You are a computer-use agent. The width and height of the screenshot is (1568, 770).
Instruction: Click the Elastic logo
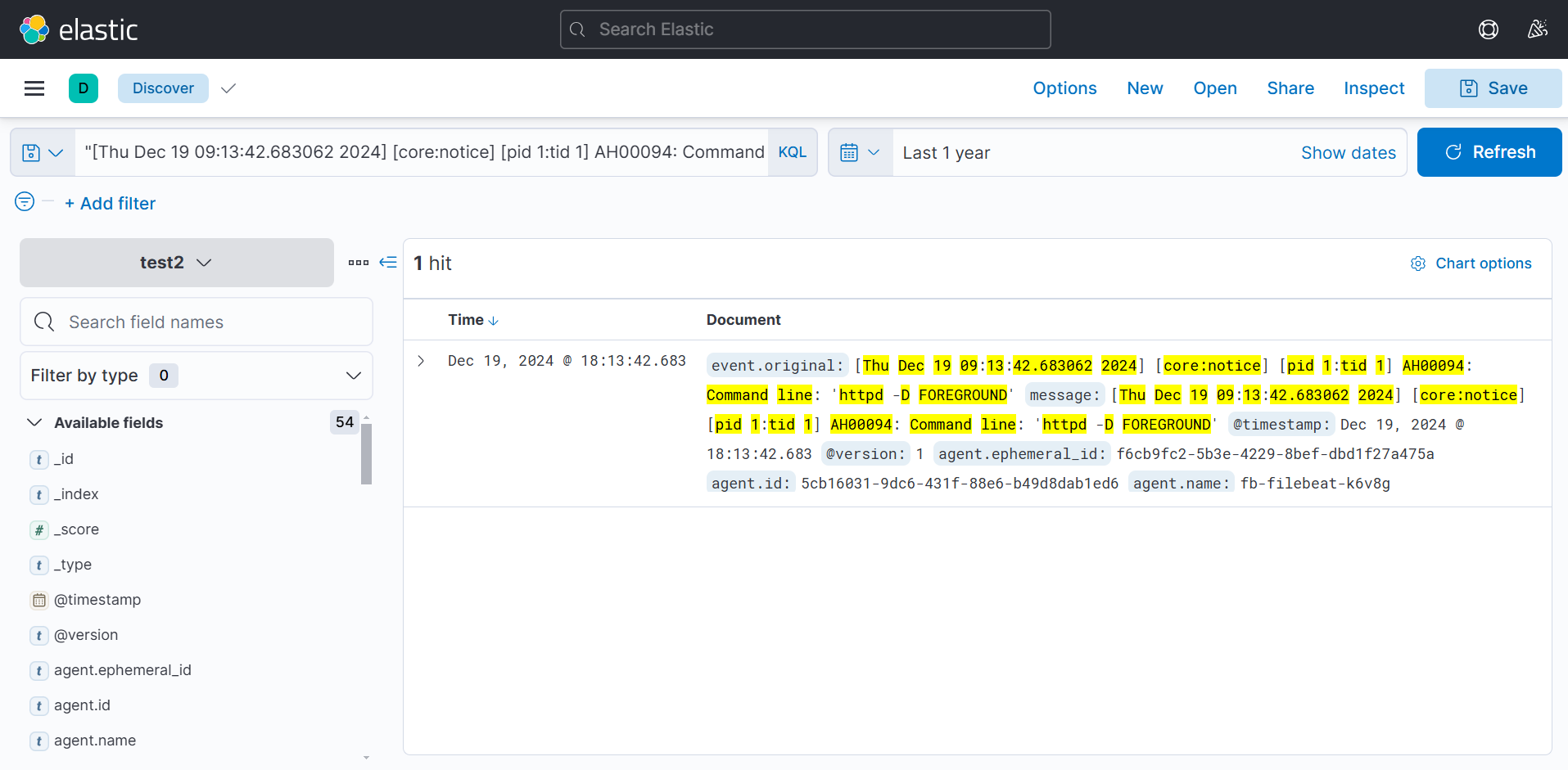[x=79, y=29]
